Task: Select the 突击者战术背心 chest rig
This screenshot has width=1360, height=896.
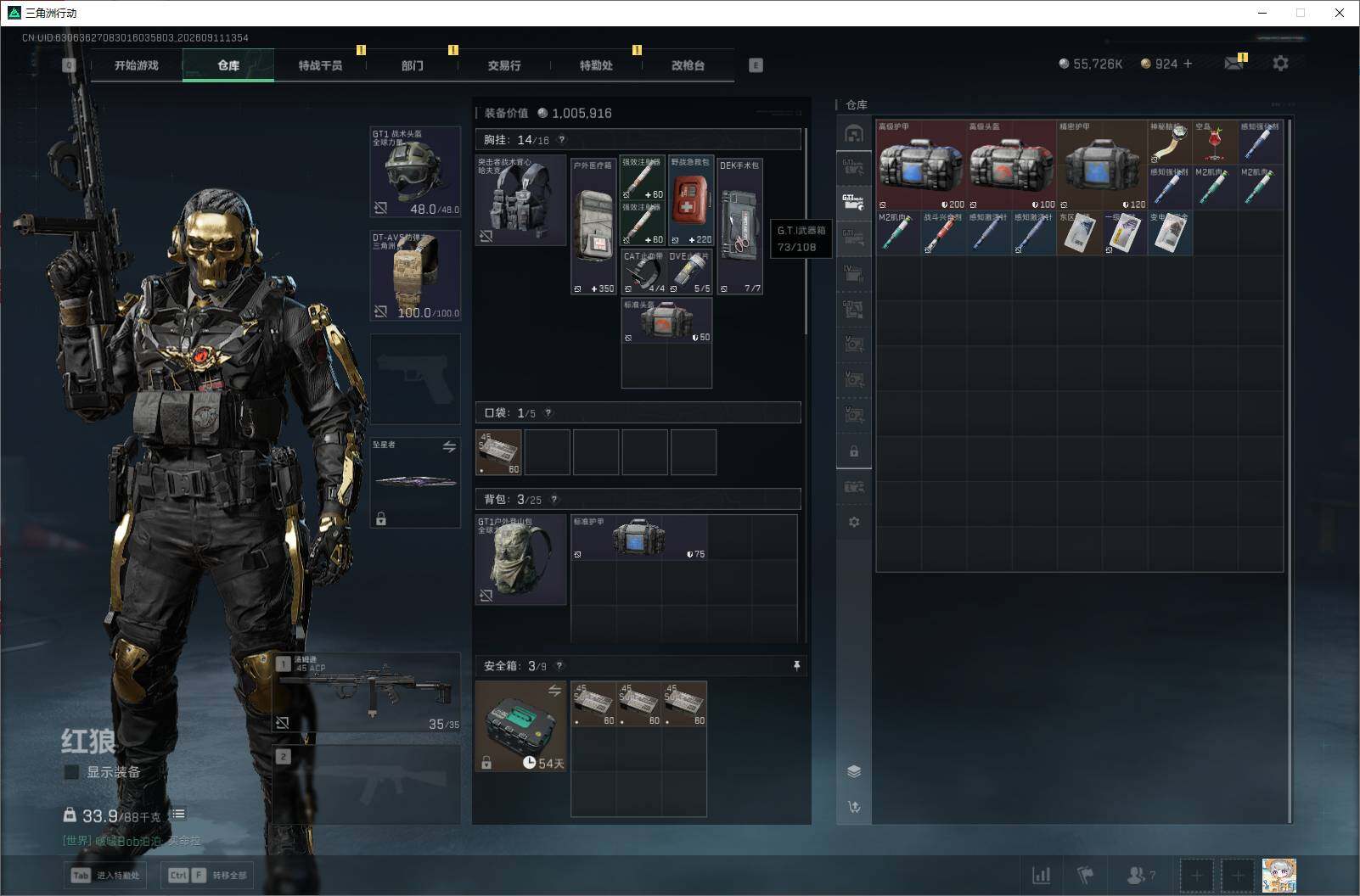Action: [x=520, y=200]
